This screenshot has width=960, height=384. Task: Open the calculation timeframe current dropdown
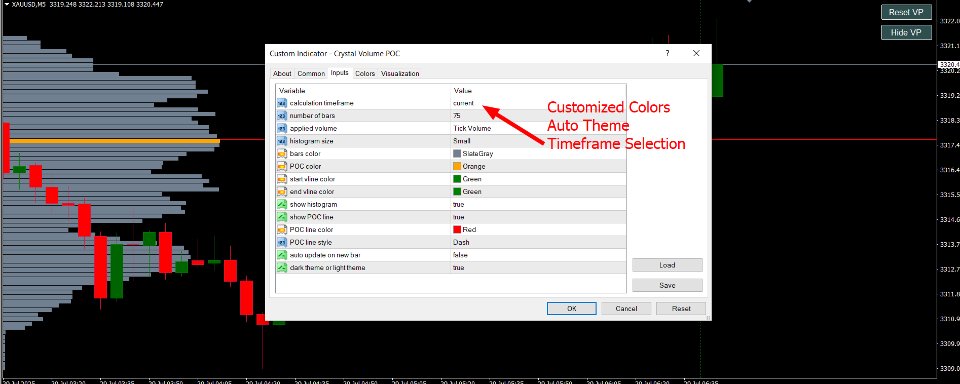(538, 103)
